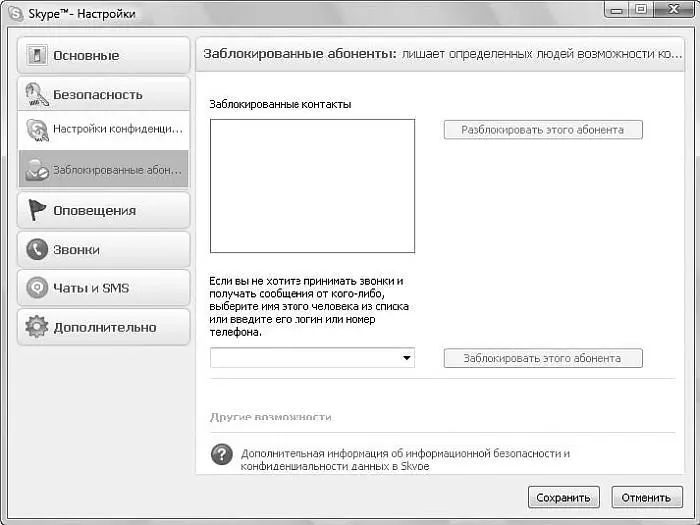Click the Настройки конфиденциальности icon
This screenshot has height=525, width=700.
pos(38,130)
